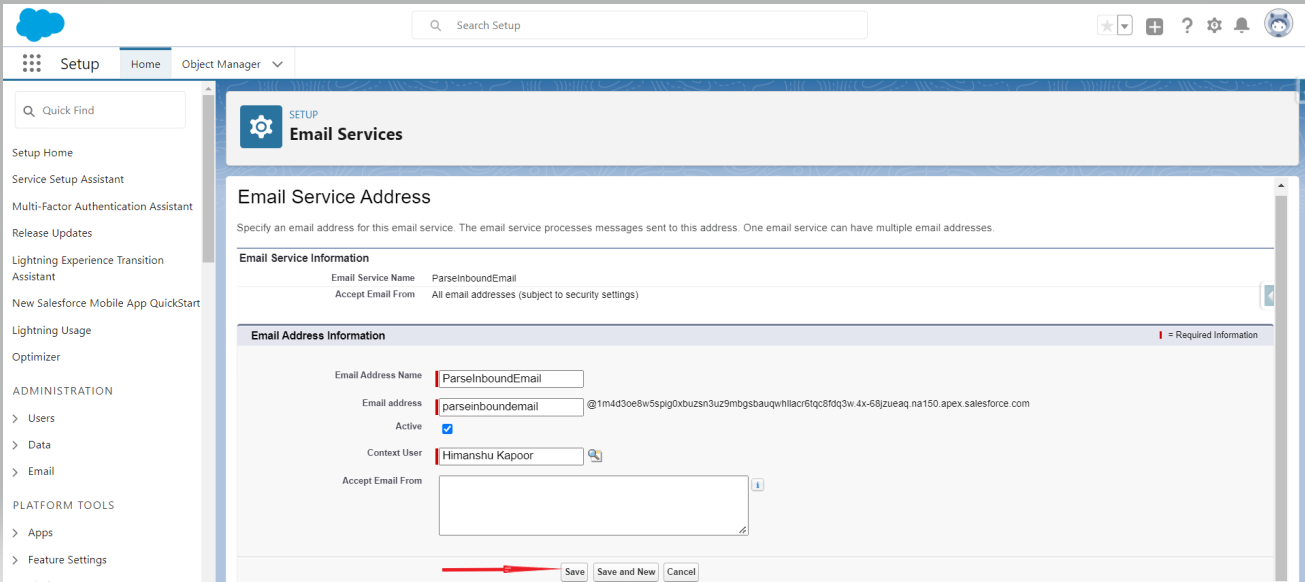Click in the Quick Find field

tap(100, 110)
